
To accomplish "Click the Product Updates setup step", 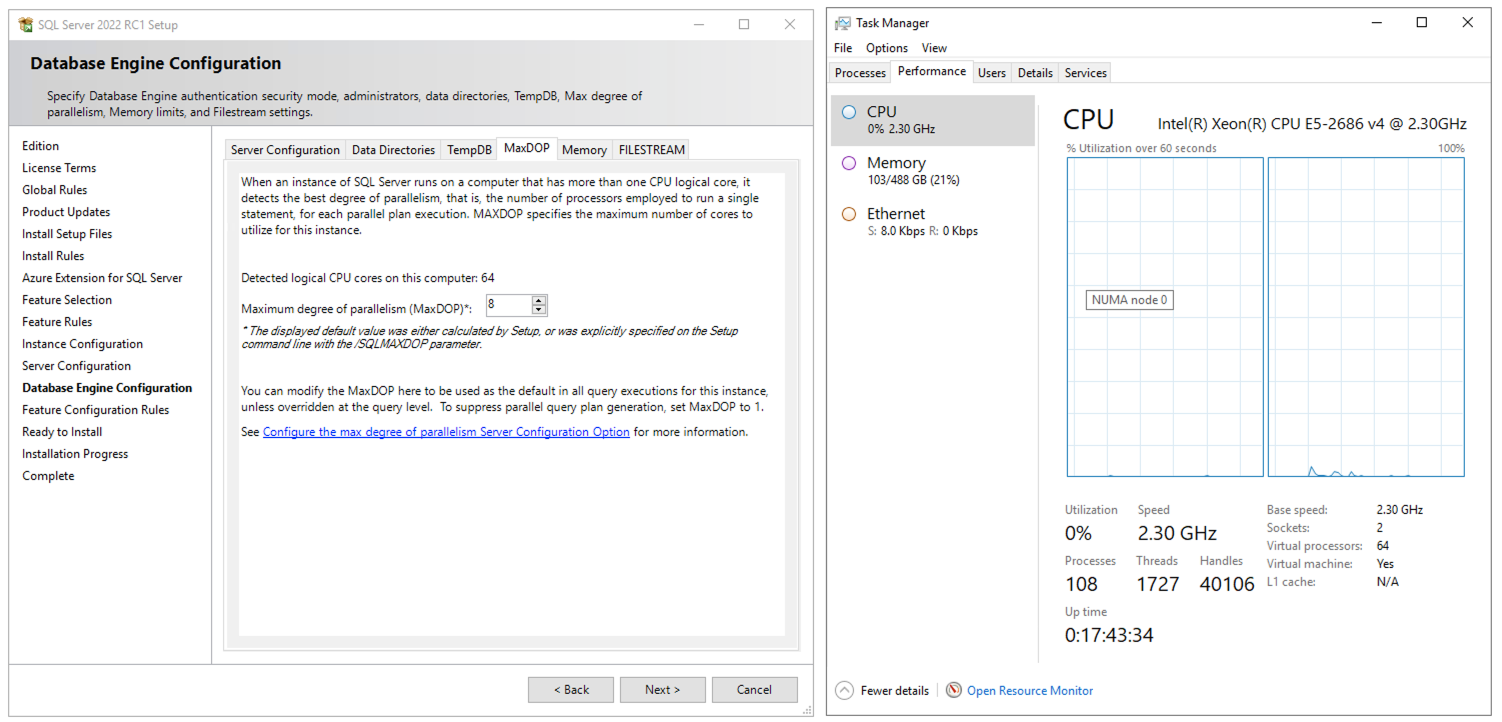I will tap(66, 212).
